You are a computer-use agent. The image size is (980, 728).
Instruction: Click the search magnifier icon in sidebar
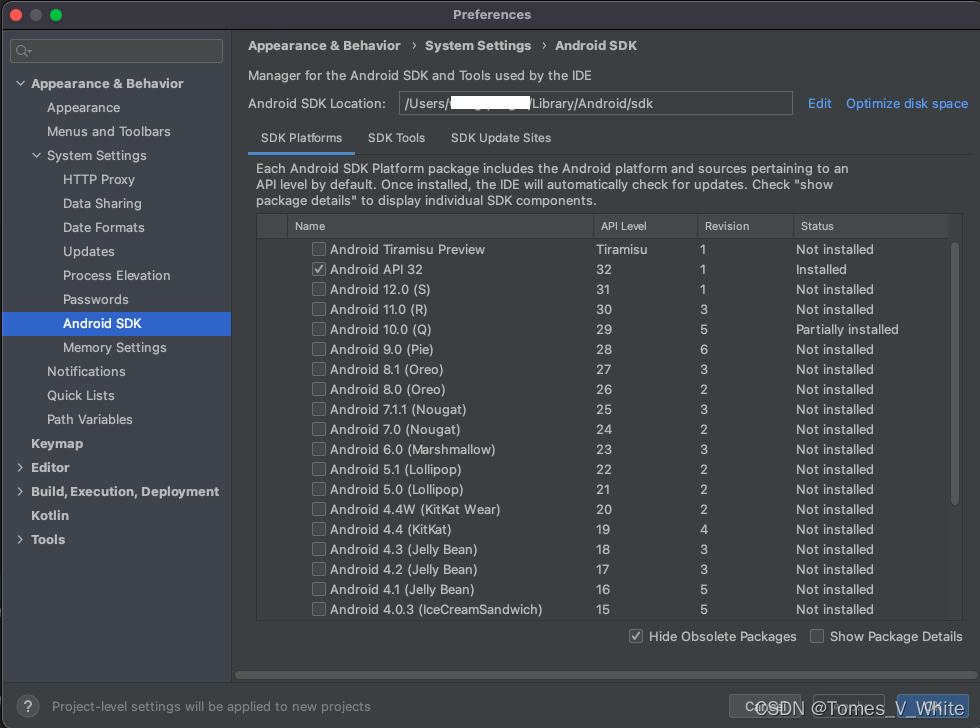pyautogui.click(x=23, y=51)
